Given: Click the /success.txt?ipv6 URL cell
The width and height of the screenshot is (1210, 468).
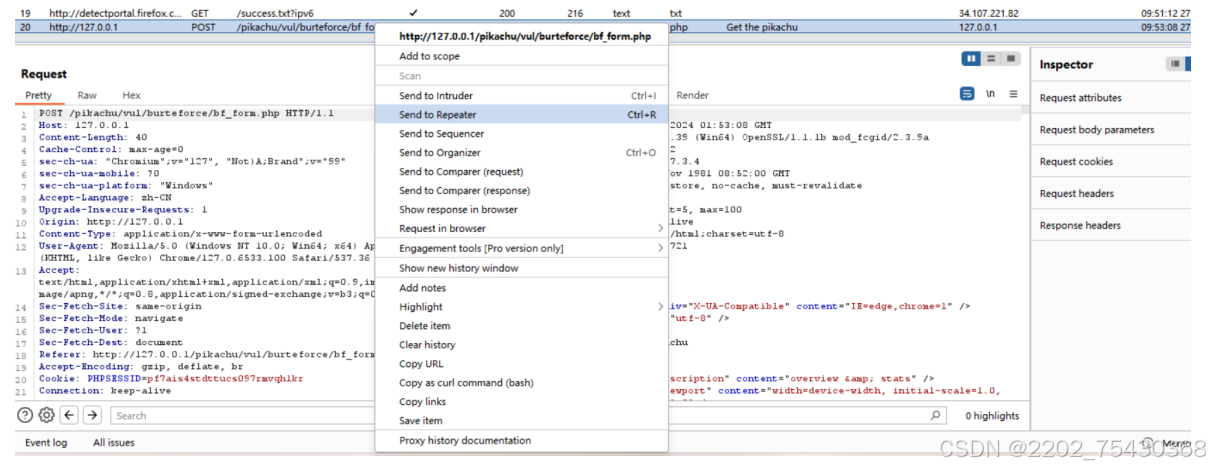Looking at the screenshot, I should tap(275, 13).
